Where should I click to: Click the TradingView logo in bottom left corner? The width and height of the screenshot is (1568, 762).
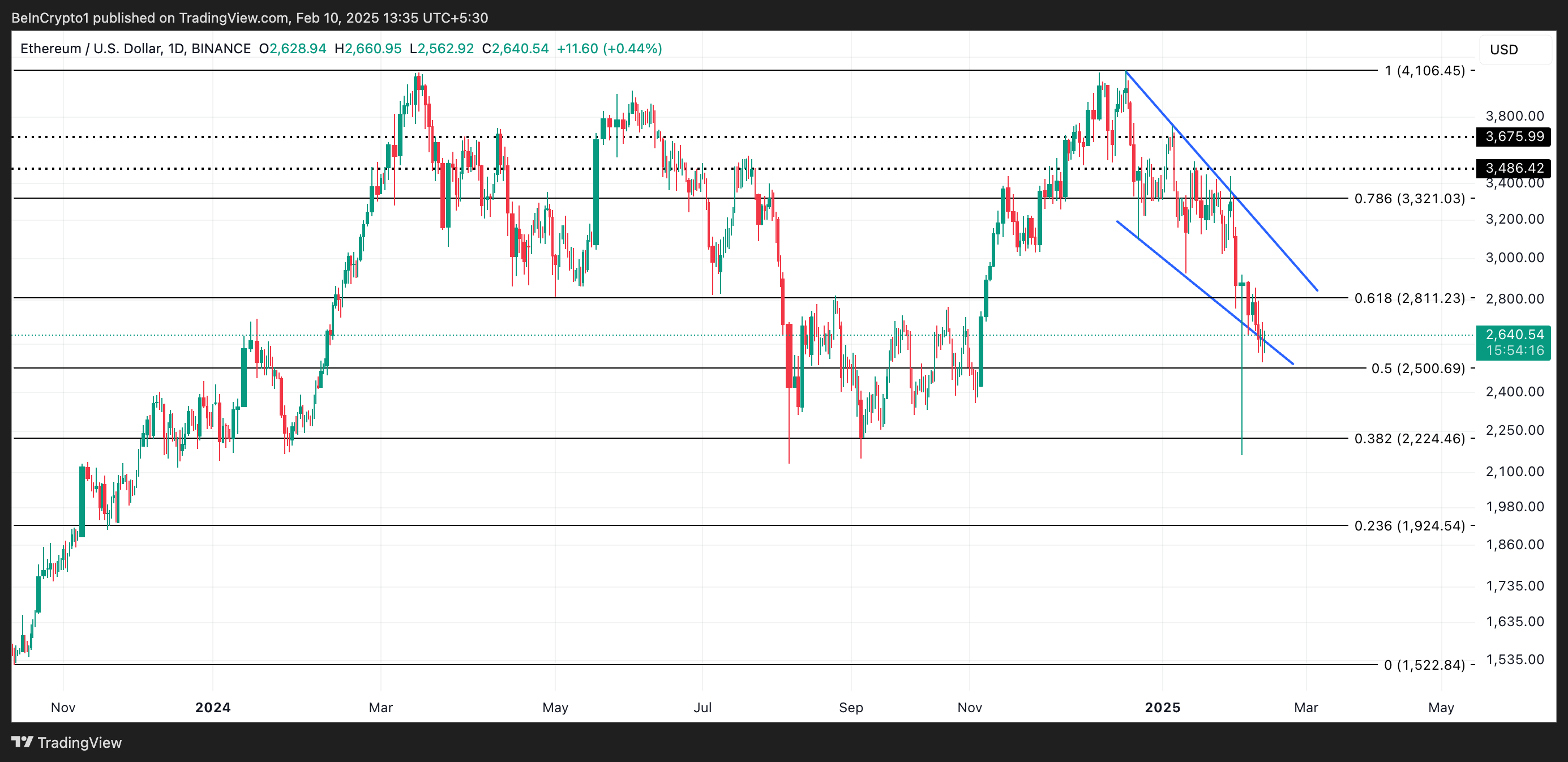67,743
